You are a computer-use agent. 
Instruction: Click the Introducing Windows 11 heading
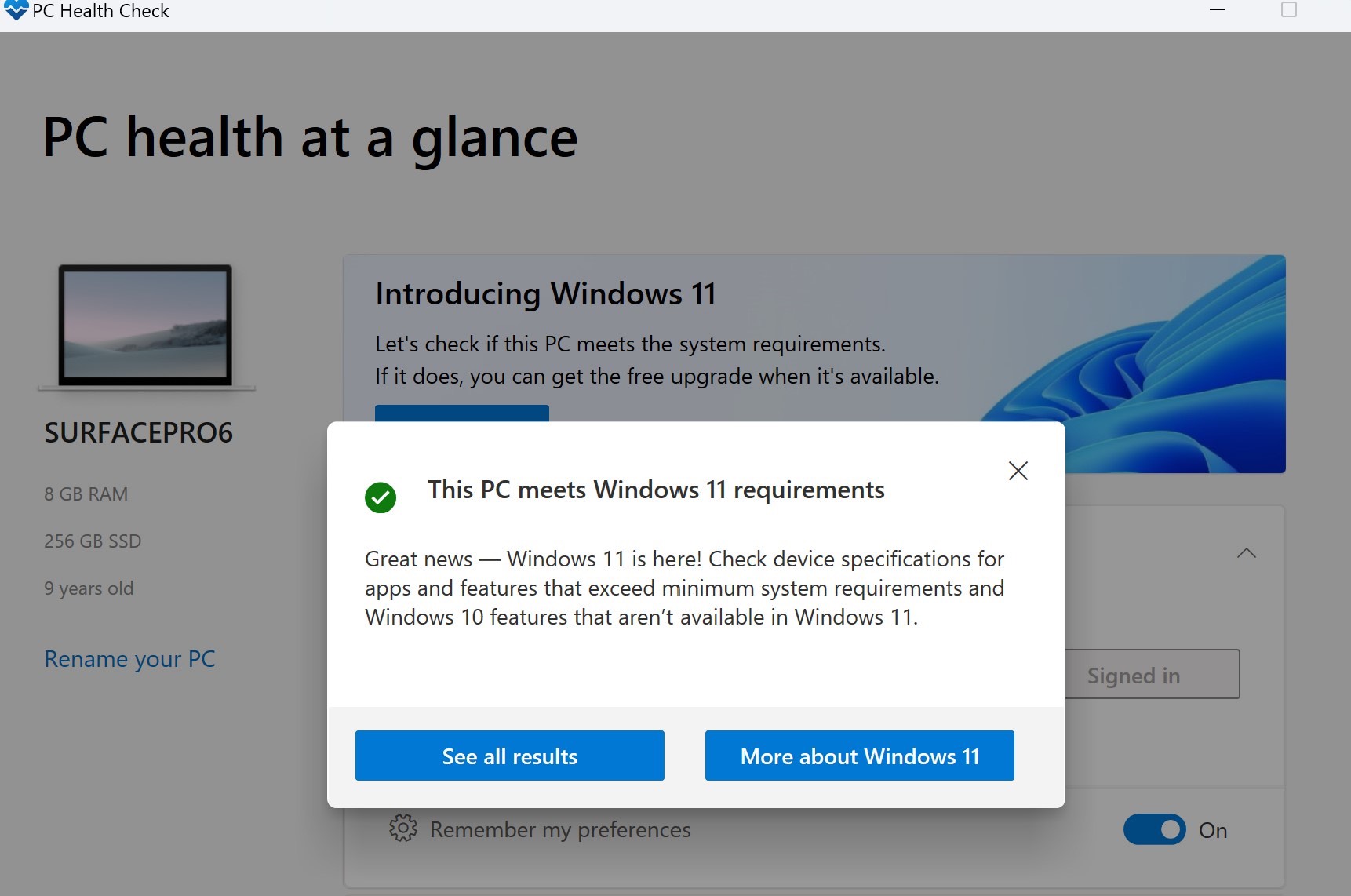click(545, 294)
